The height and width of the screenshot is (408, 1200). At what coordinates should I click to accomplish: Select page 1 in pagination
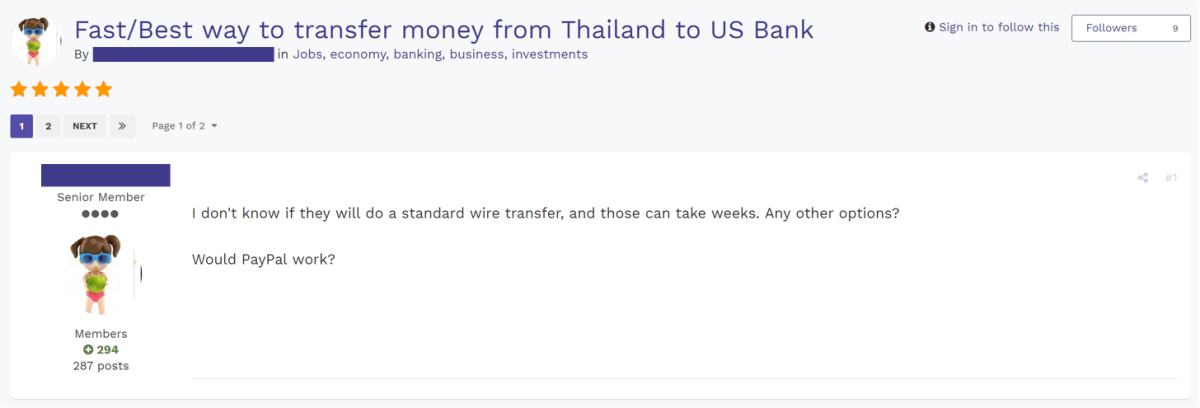22,126
